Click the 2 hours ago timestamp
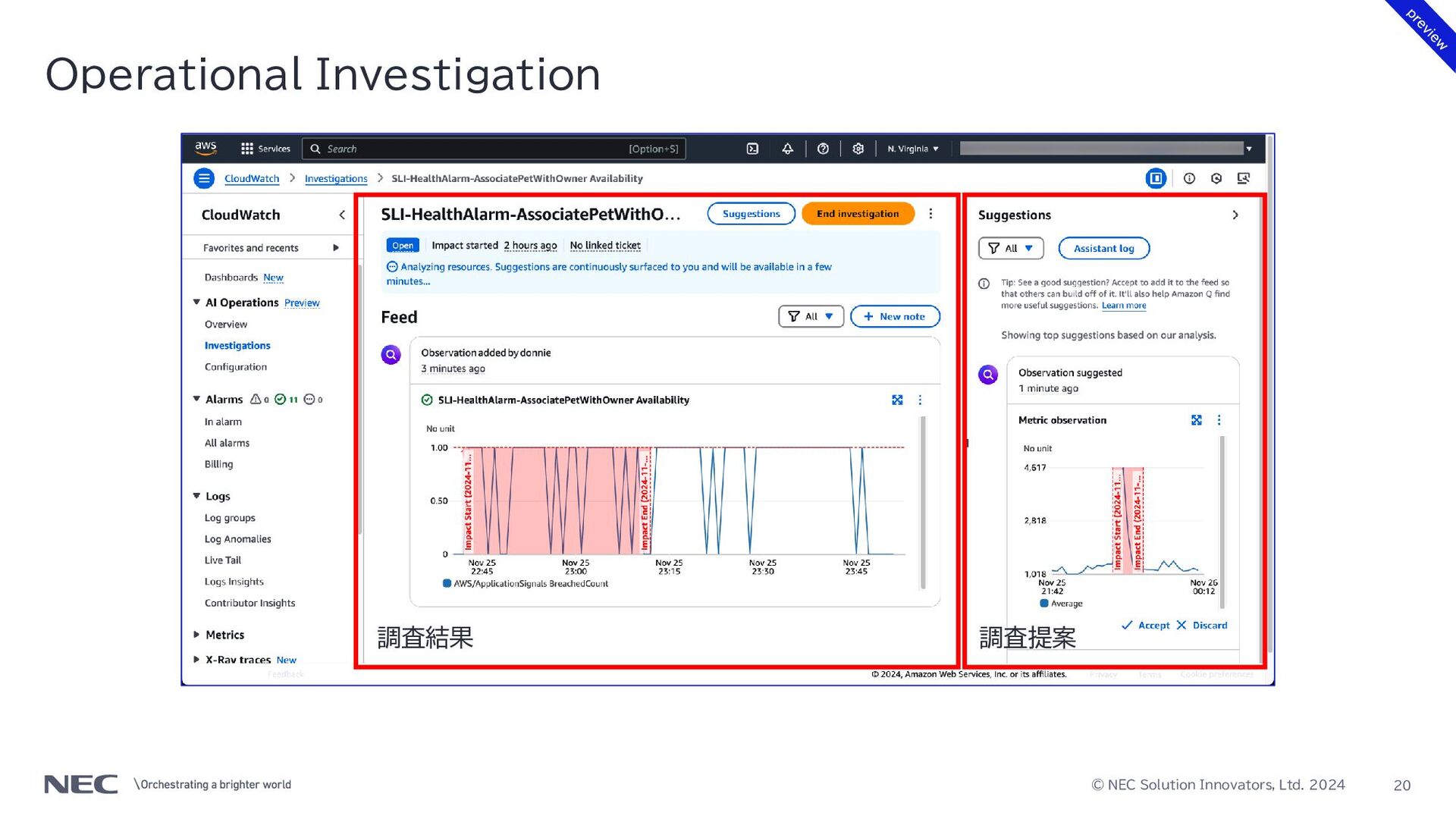 pyautogui.click(x=530, y=246)
